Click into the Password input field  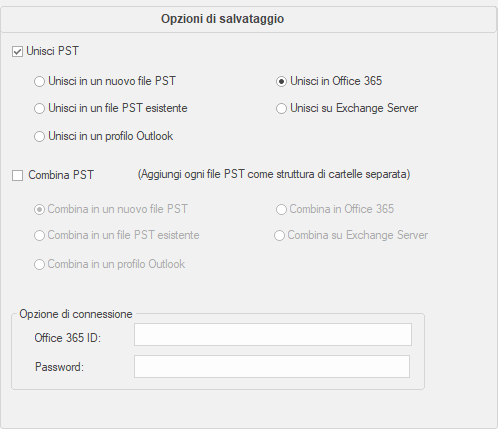point(272,366)
